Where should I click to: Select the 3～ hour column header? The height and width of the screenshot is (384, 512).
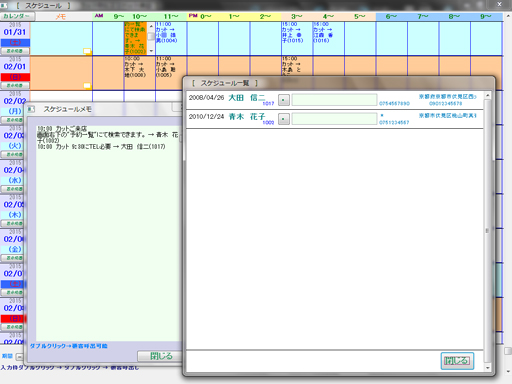tap(297, 16)
